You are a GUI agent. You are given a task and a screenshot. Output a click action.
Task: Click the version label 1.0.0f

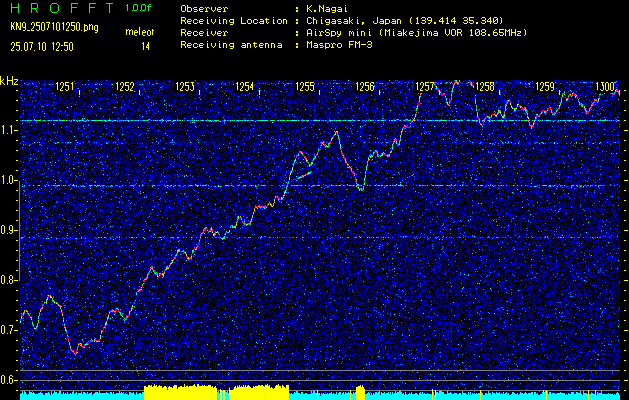[138, 8]
